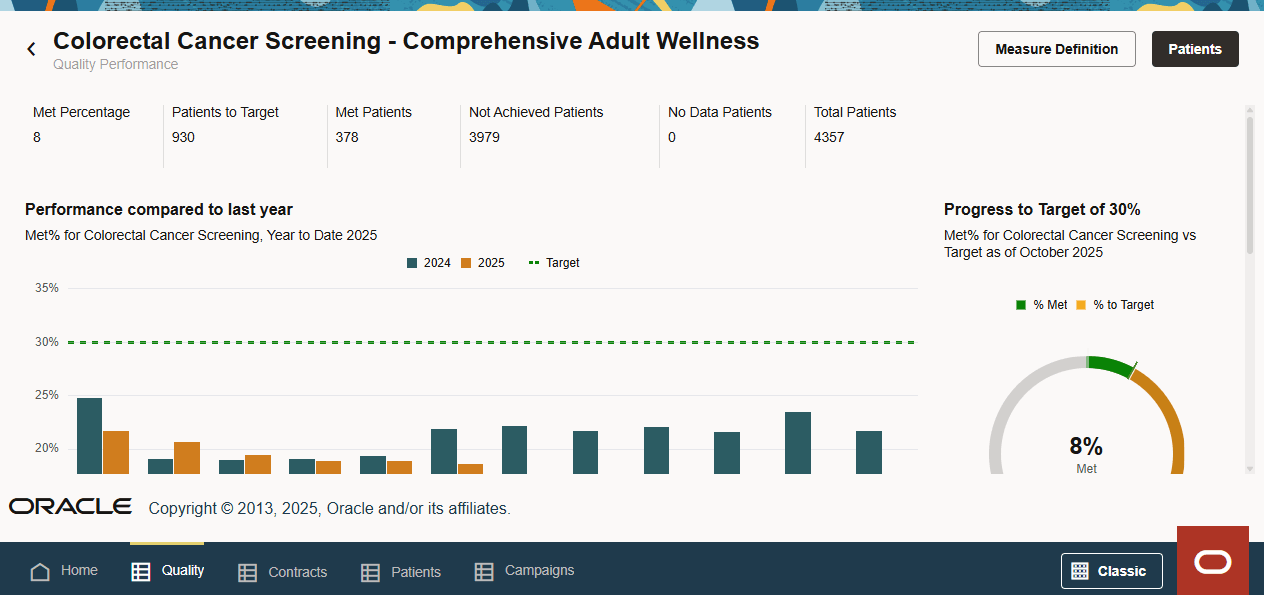The height and width of the screenshot is (595, 1264).
Task: Click the Campaigns table icon
Action: pyautogui.click(x=484, y=572)
